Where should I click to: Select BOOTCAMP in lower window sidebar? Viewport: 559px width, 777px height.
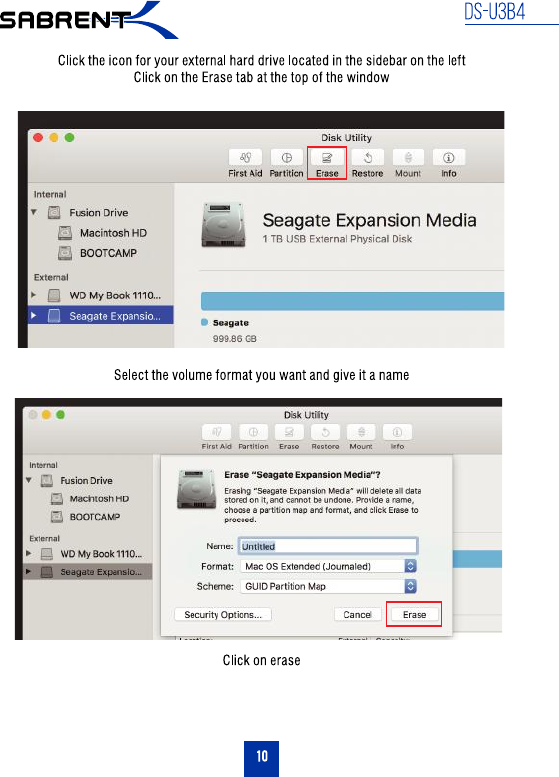[95, 517]
